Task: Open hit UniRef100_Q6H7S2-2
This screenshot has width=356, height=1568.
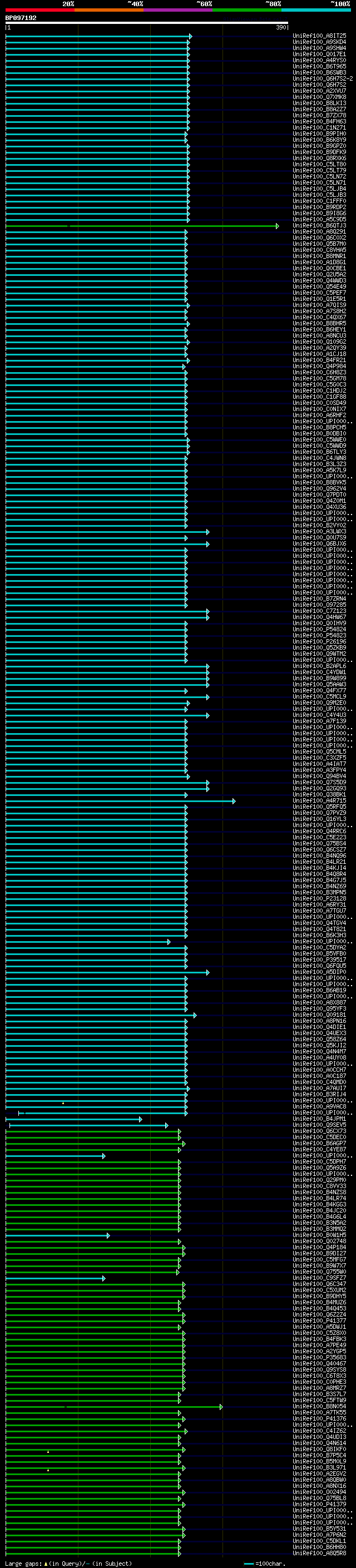Action: (x=323, y=78)
